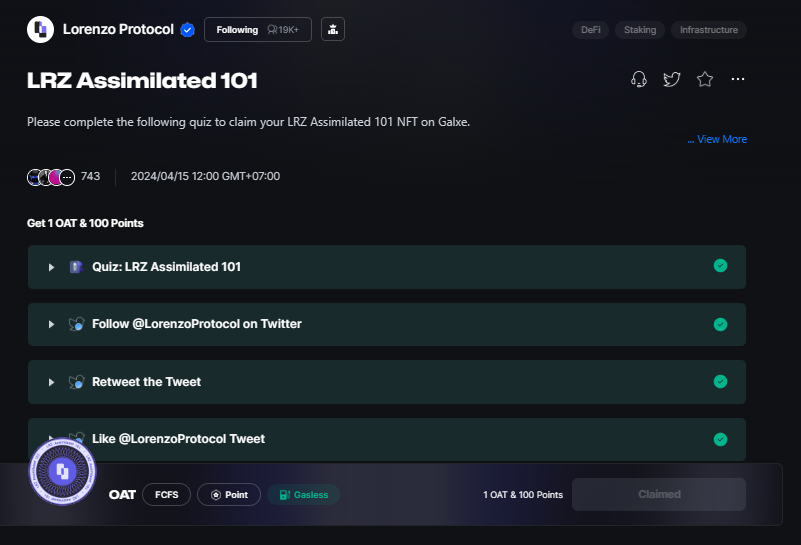
Task: Open the three-dot more options menu
Action: point(738,79)
